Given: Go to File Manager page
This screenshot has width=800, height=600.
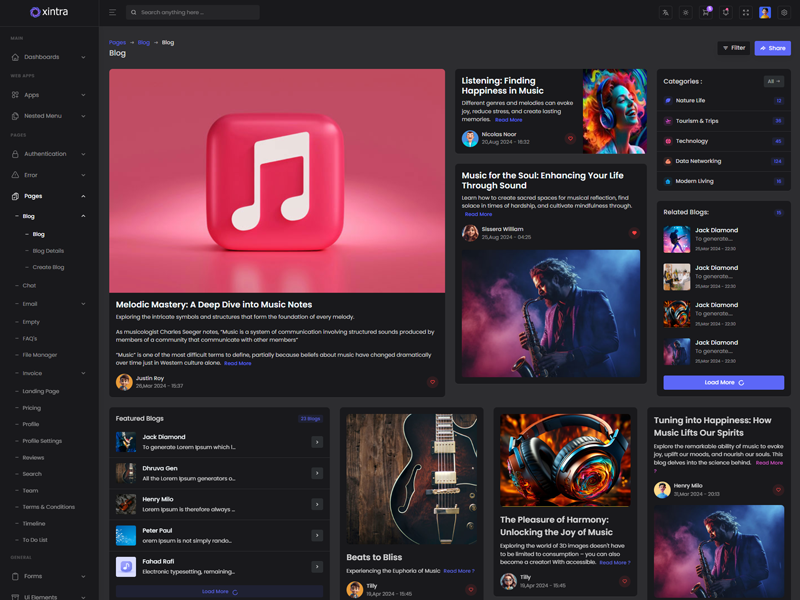Looking at the screenshot, I should (40, 355).
